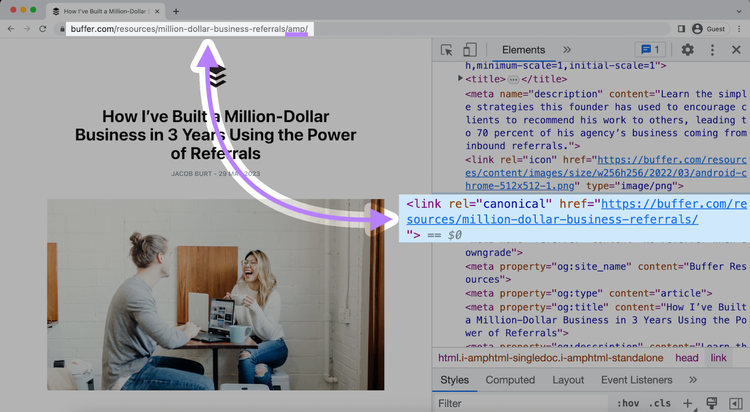Screen dimensions: 750x412
Task: Open the Chrome three-dot menu
Action: [x=739, y=29]
